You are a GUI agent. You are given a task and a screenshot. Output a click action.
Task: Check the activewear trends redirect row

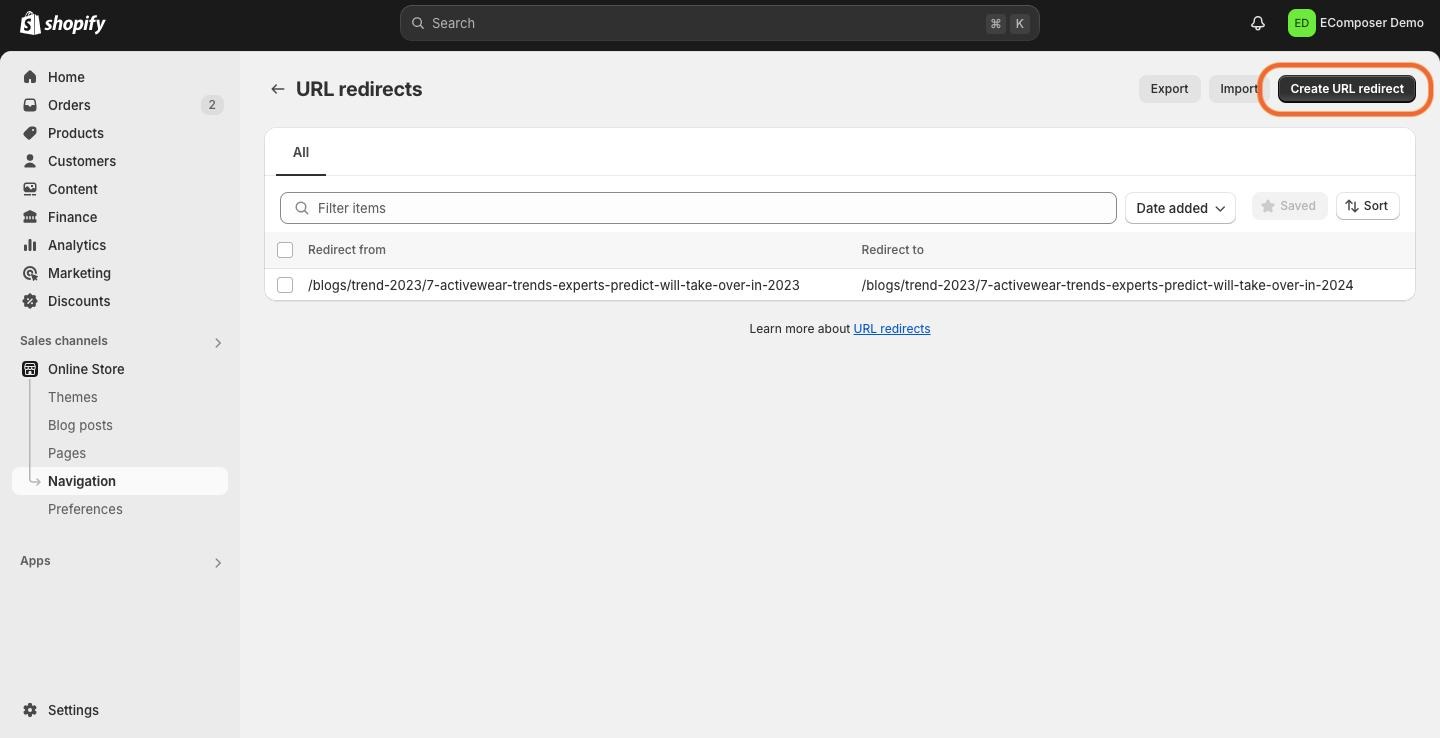click(x=285, y=285)
